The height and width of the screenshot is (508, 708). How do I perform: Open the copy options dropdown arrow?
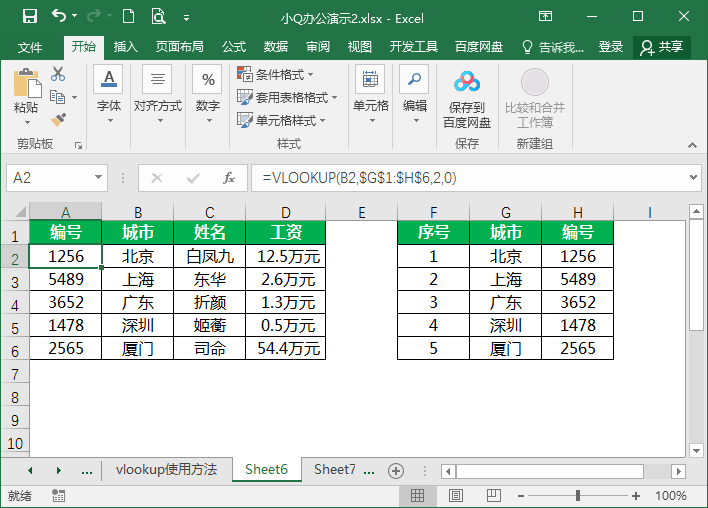point(75,97)
